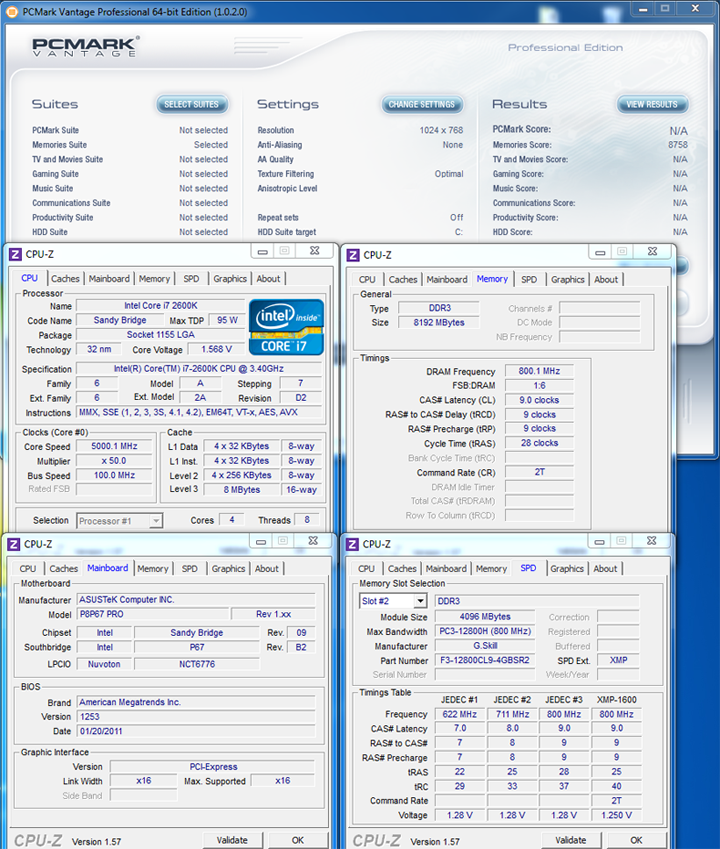
Task: Click the CPU-Z logo icon of the Memory tab window
Action: pyautogui.click(x=353, y=255)
